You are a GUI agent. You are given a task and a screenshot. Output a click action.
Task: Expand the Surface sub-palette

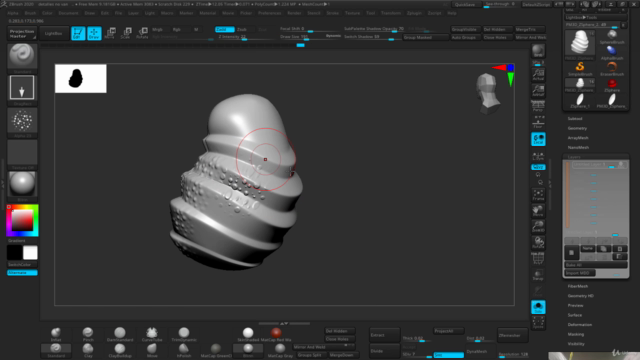point(575,315)
